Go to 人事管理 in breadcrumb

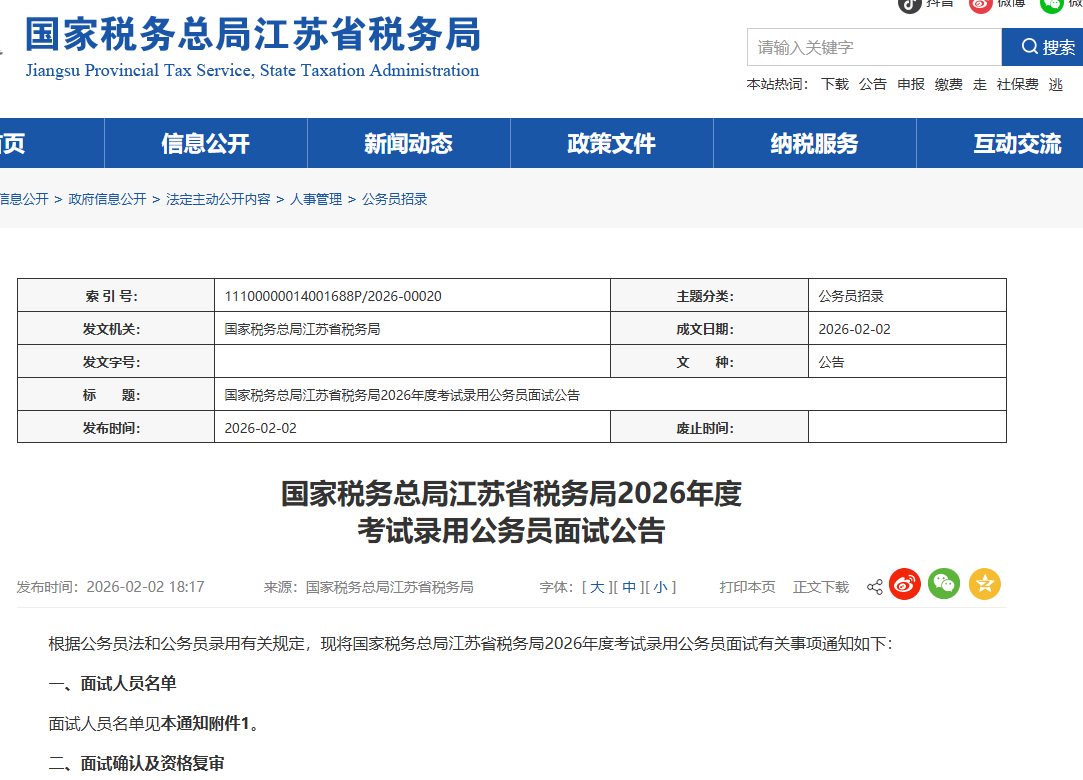coord(316,199)
